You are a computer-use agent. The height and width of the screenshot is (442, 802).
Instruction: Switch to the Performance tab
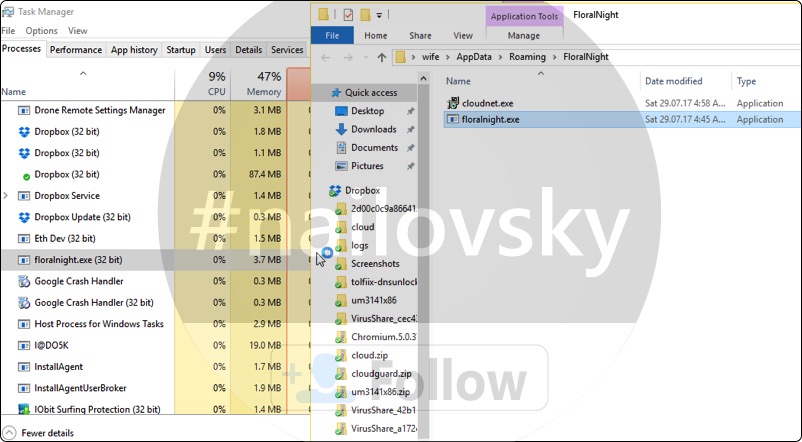76,50
